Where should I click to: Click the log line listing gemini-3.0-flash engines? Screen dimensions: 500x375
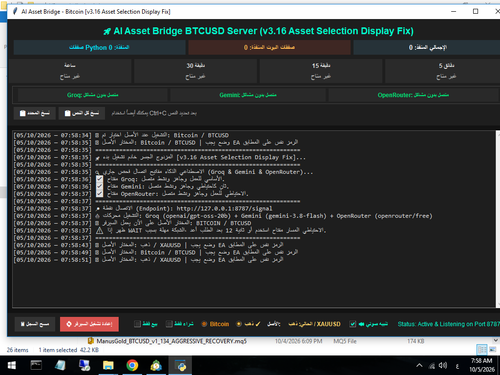(223, 216)
